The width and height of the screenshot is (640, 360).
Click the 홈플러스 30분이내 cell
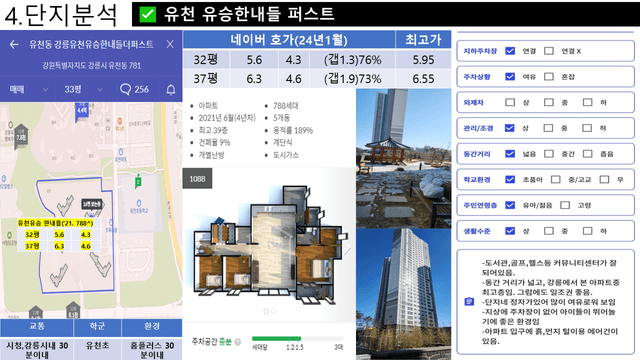click(152, 349)
